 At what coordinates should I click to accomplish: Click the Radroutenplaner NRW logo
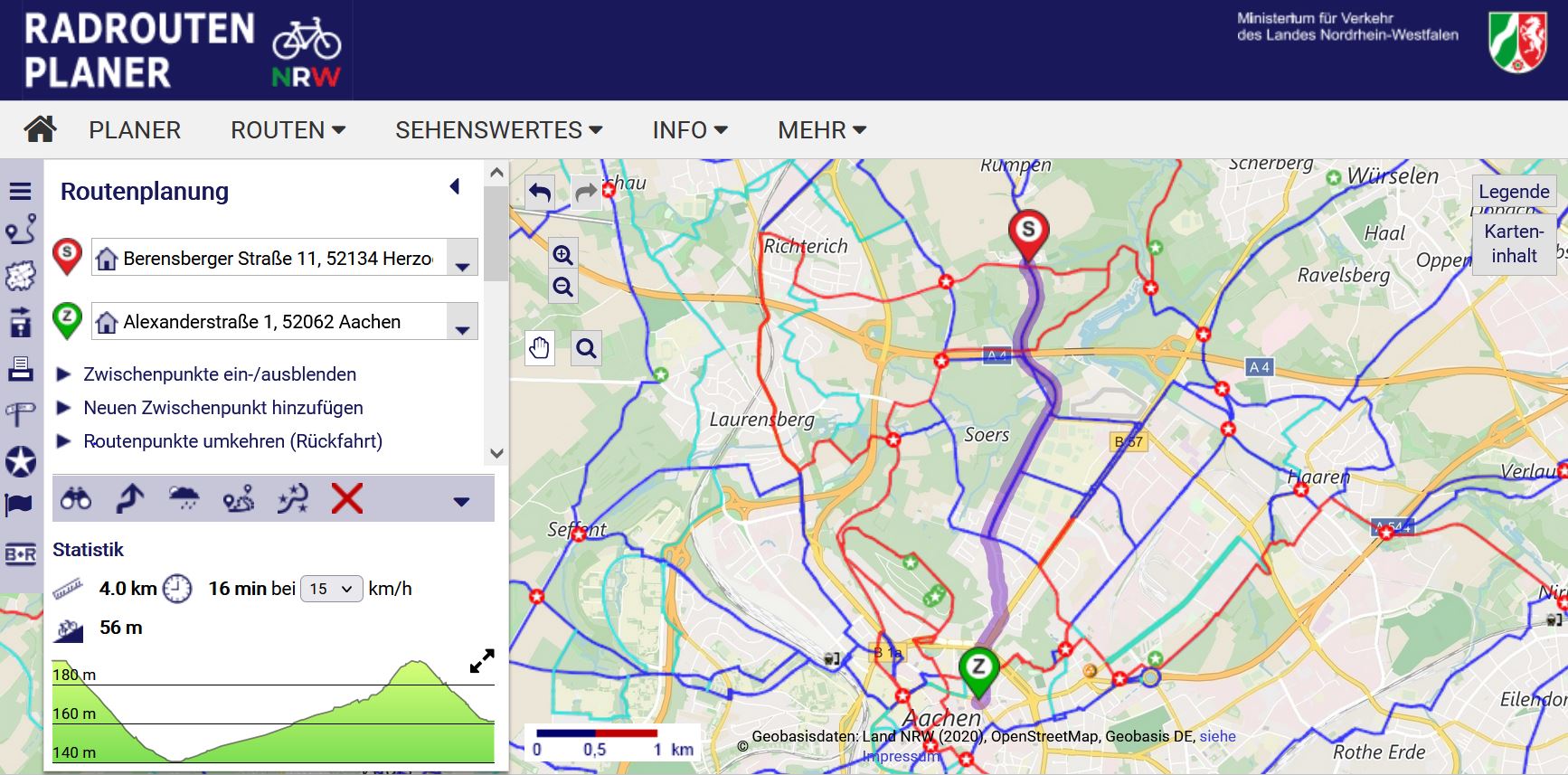click(183, 51)
